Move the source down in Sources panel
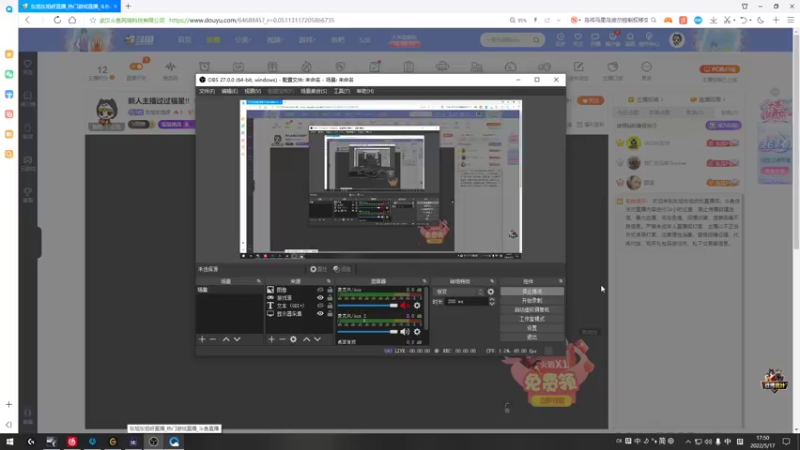 [317, 339]
